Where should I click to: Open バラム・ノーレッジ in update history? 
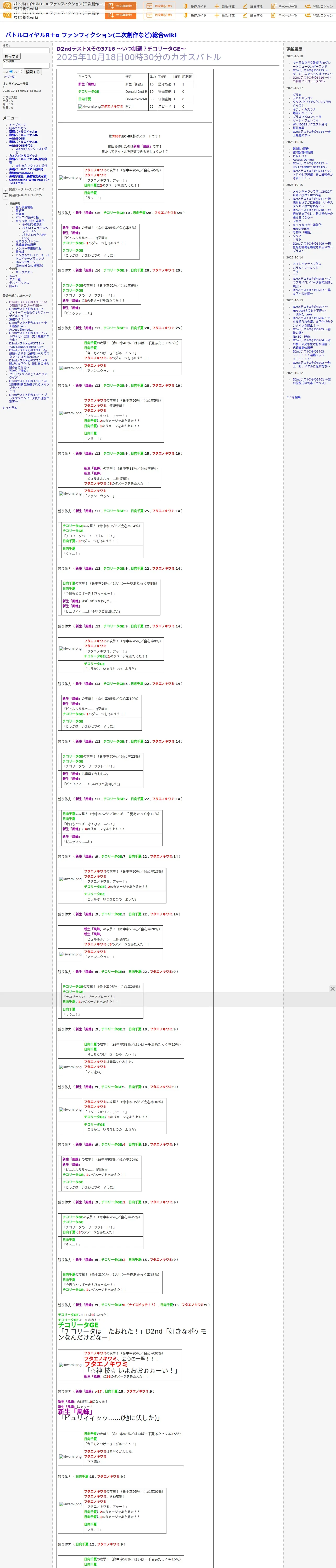[x=305, y=268]
